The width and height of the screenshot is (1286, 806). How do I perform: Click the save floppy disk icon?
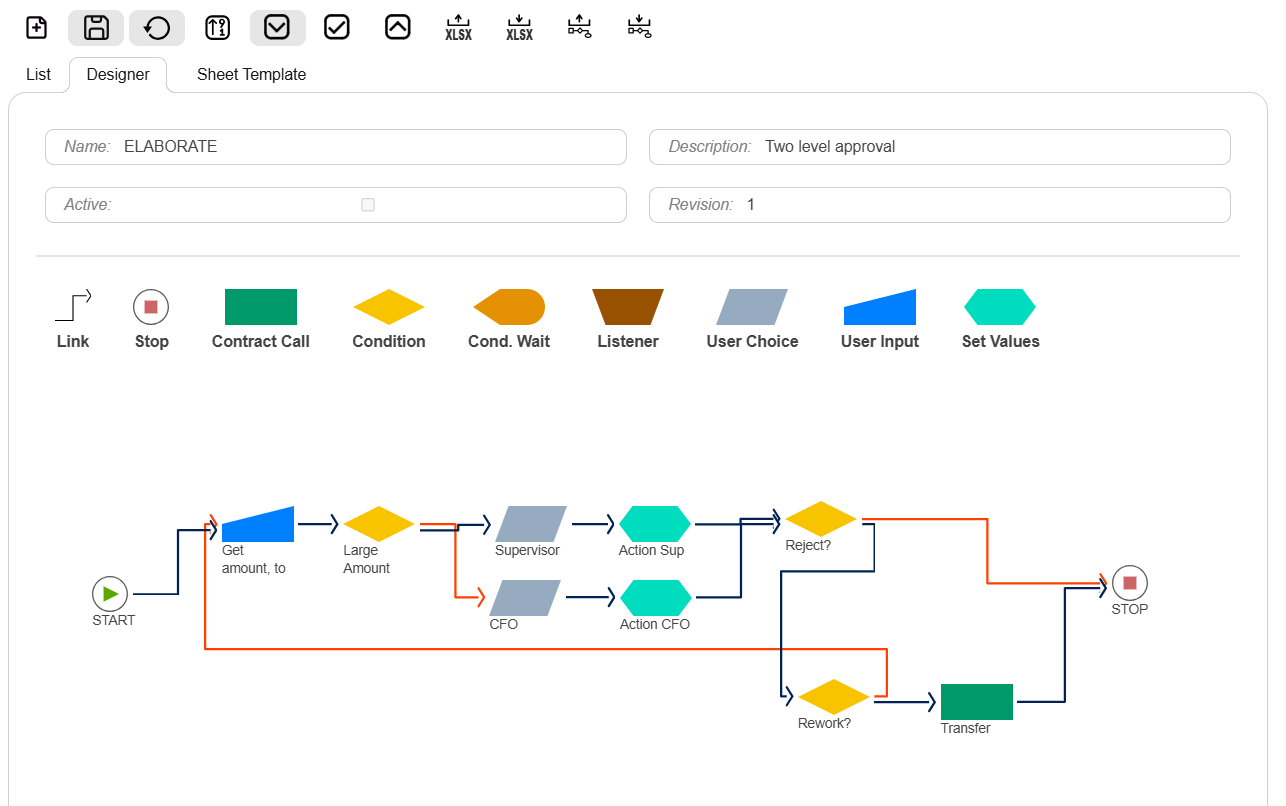coord(96,28)
